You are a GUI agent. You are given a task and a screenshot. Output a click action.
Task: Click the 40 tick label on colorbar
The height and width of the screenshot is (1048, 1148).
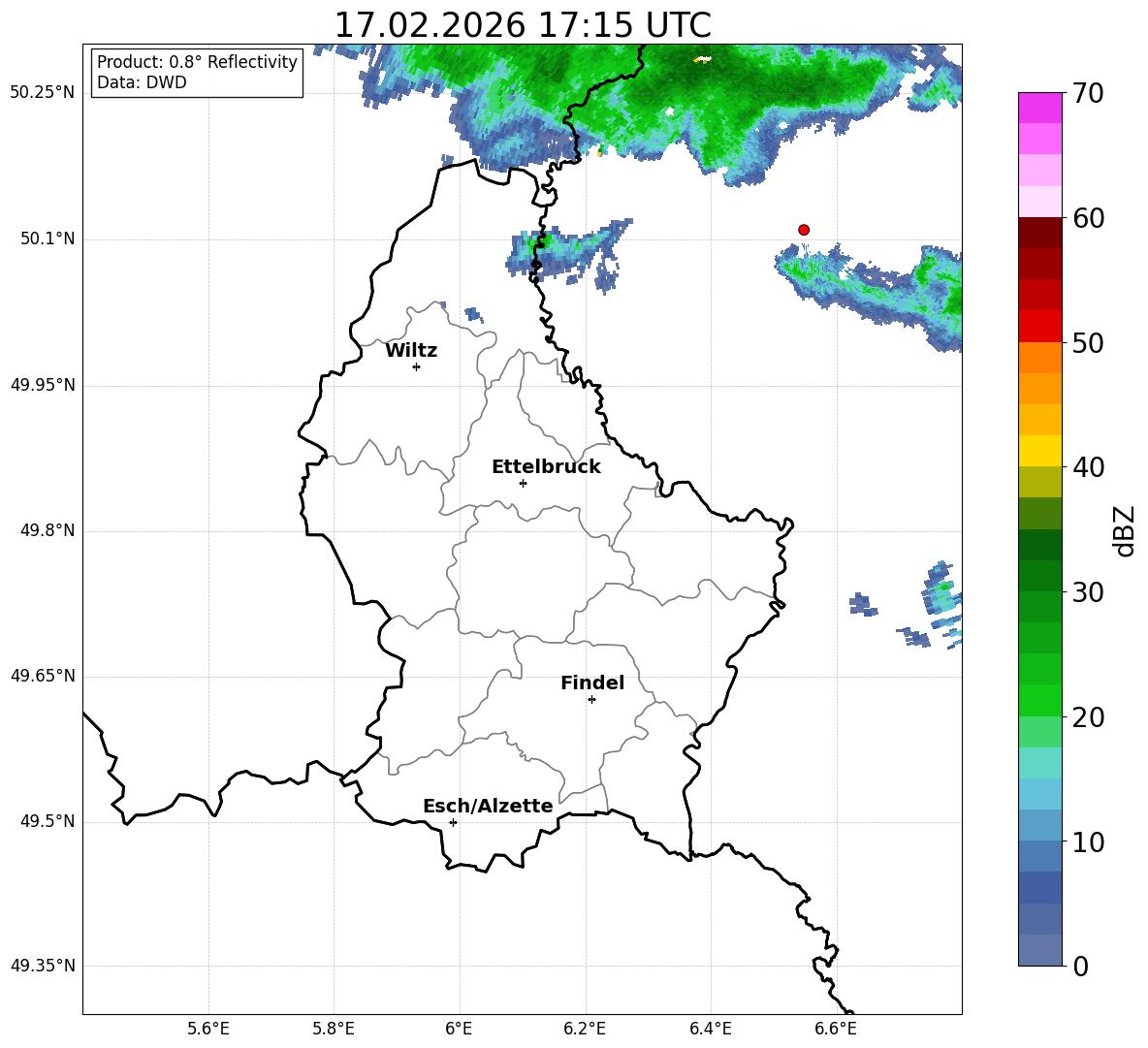pos(1088,467)
